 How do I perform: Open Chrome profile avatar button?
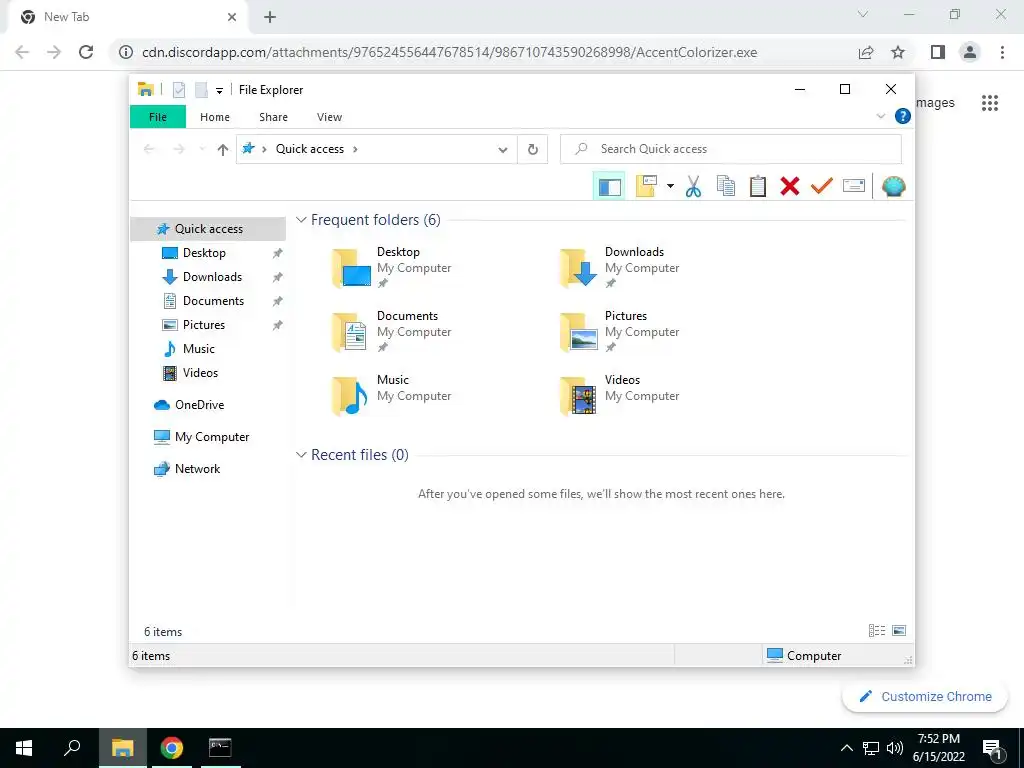(970, 52)
